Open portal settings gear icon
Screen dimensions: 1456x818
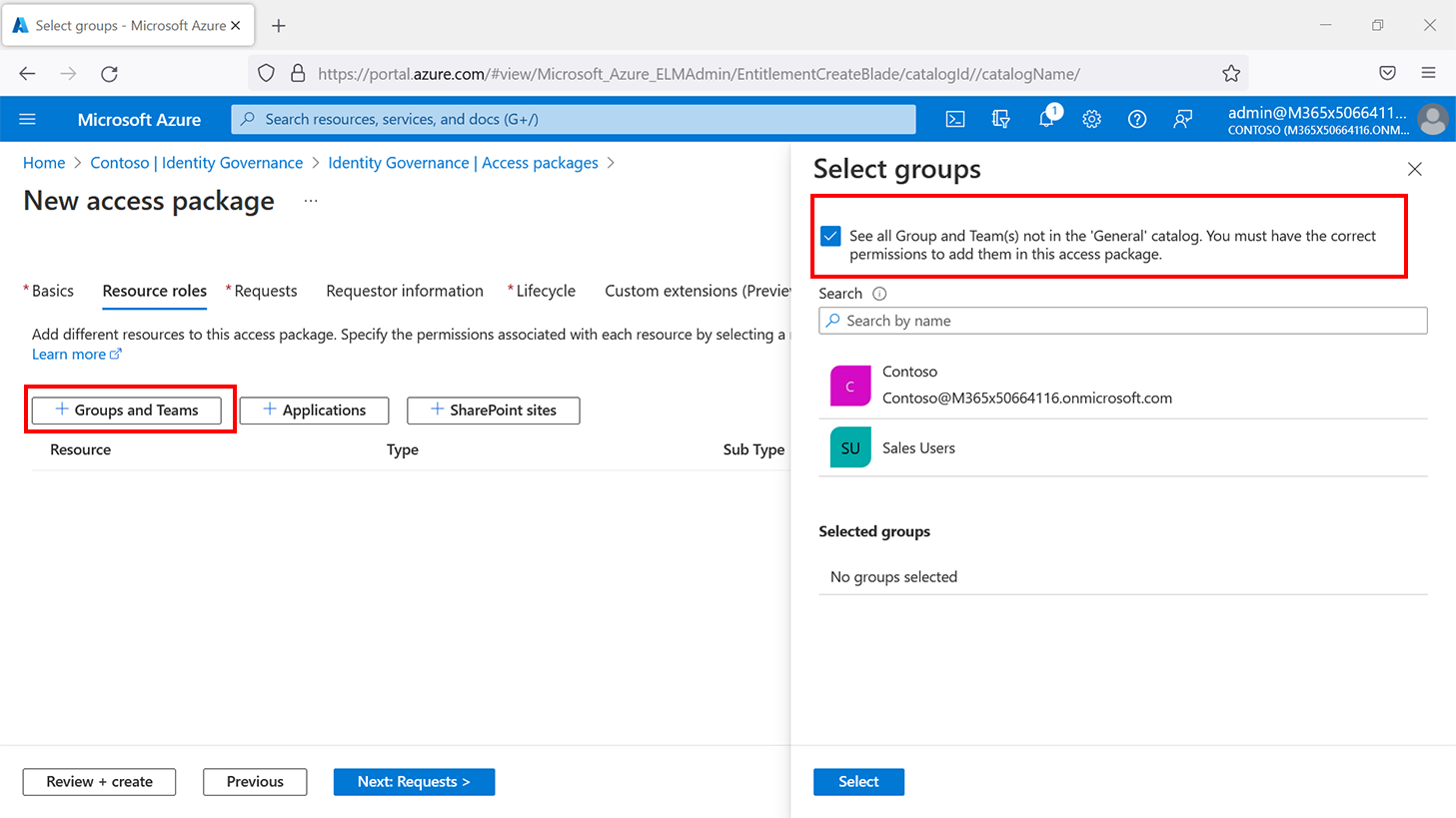click(1091, 119)
